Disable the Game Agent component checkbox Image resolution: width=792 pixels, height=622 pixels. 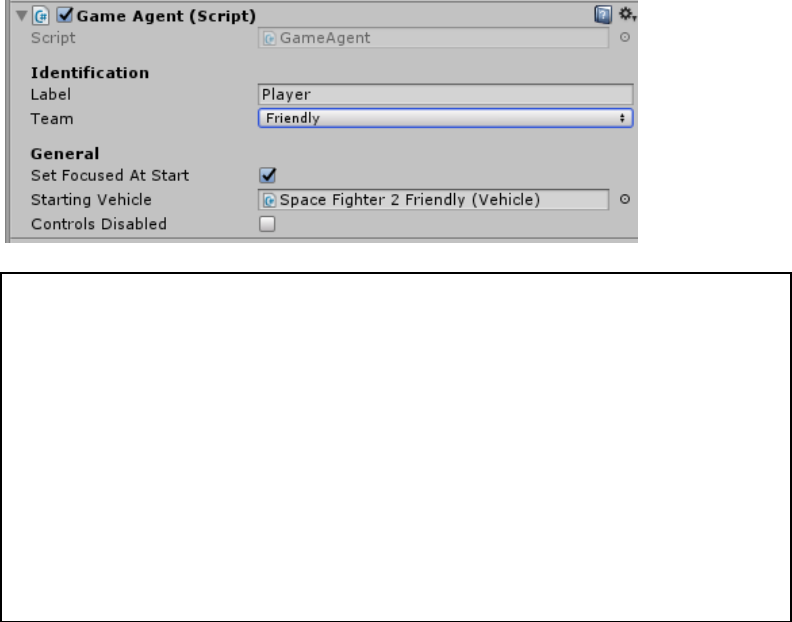[65, 15]
